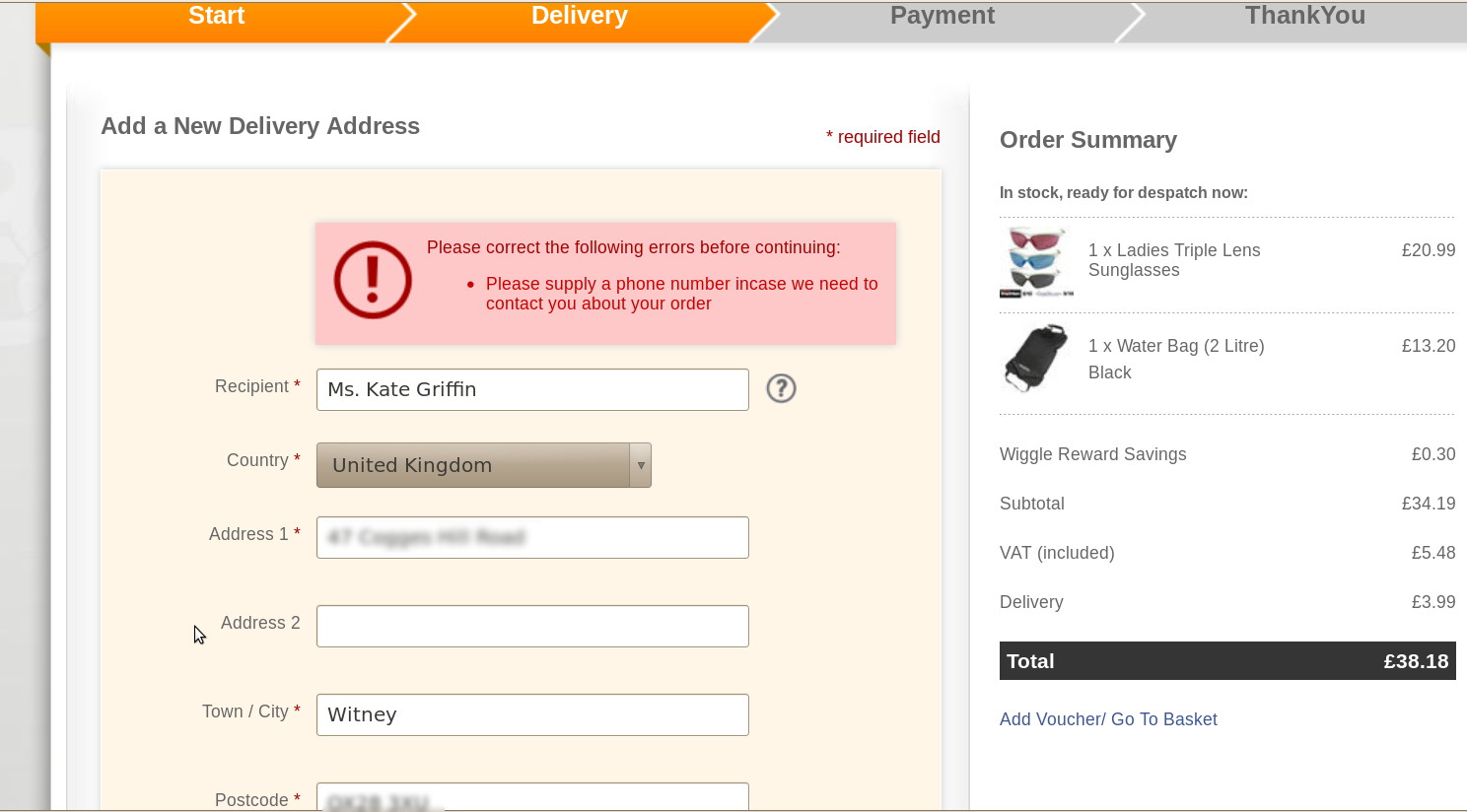Screen dimensions: 1467x812
Task: Open the Ladies Triple Lens Sunglasses thumbnail
Action: click(x=1036, y=262)
